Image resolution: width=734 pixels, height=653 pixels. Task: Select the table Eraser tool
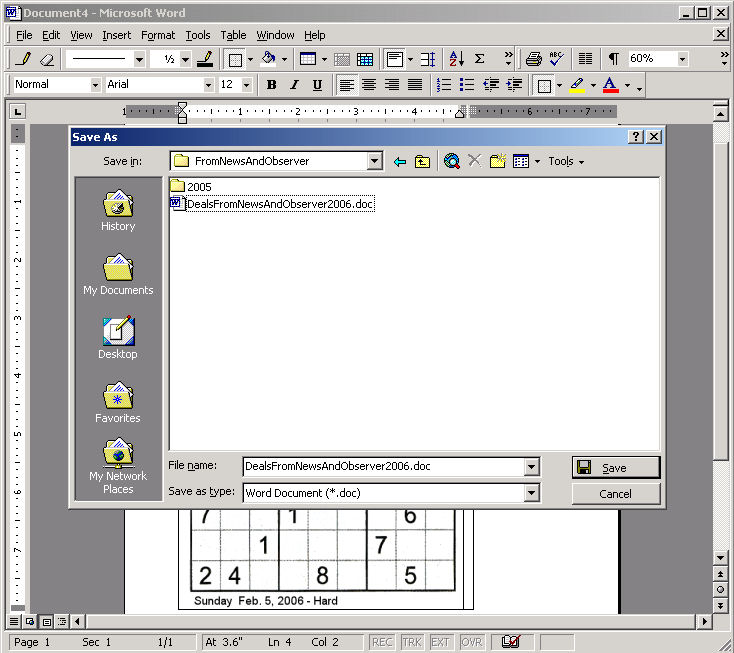pos(47,59)
